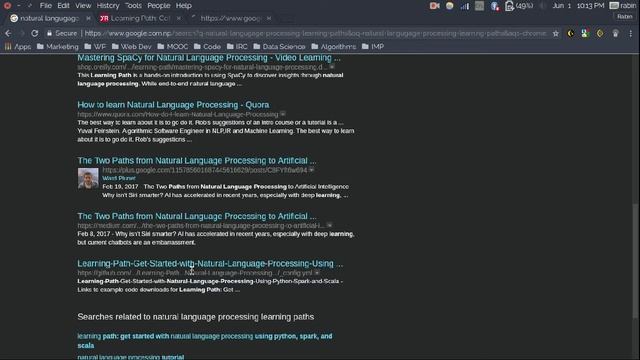Open the MOOC bookmark folder

point(173,47)
